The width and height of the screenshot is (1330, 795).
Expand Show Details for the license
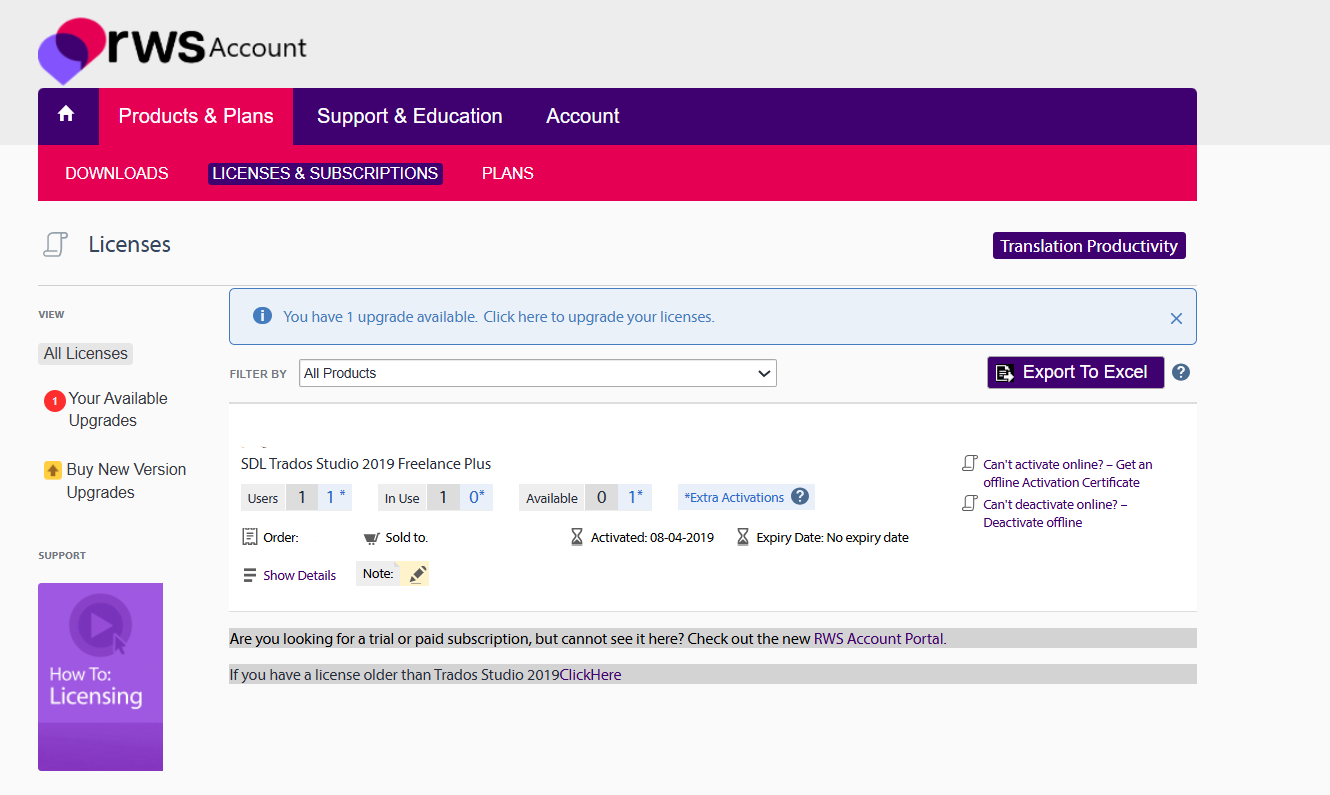point(290,575)
